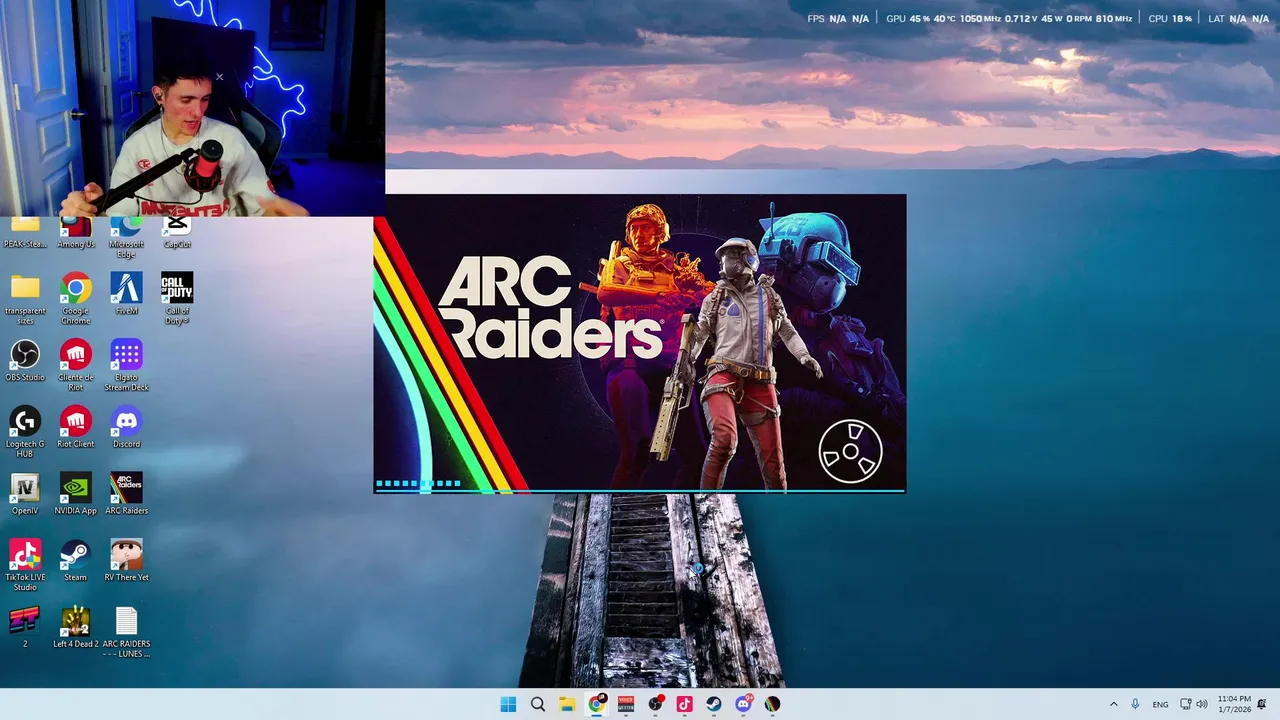Launch Among Us from the desktop

(76, 234)
